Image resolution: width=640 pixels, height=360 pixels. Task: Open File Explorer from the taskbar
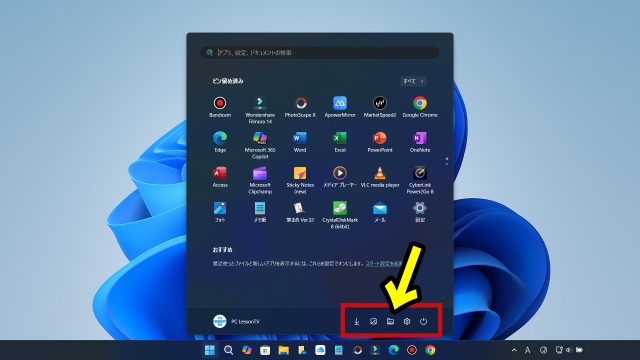(x=284, y=350)
